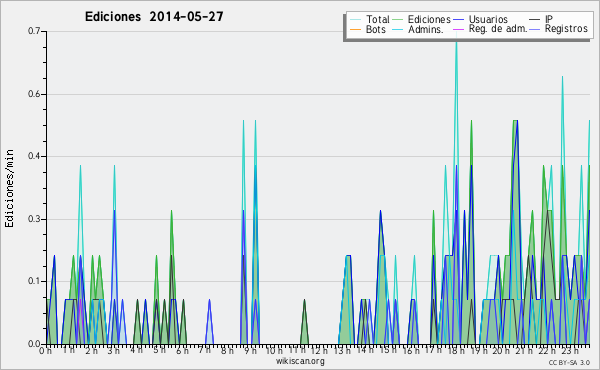This screenshot has width=600, height=370.
Task: Click the "10 h" x-axis label
Action: pos(274,351)
